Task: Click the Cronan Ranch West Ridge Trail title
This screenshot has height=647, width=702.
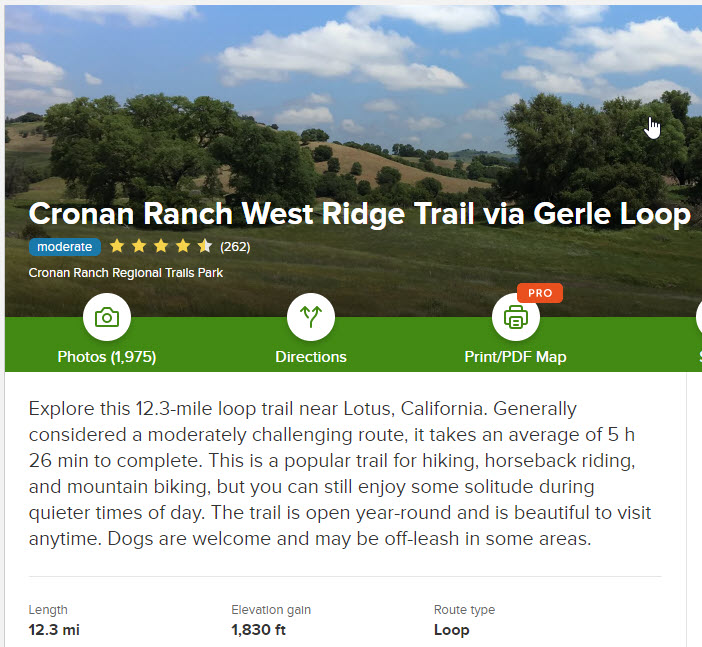Action: click(359, 214)
